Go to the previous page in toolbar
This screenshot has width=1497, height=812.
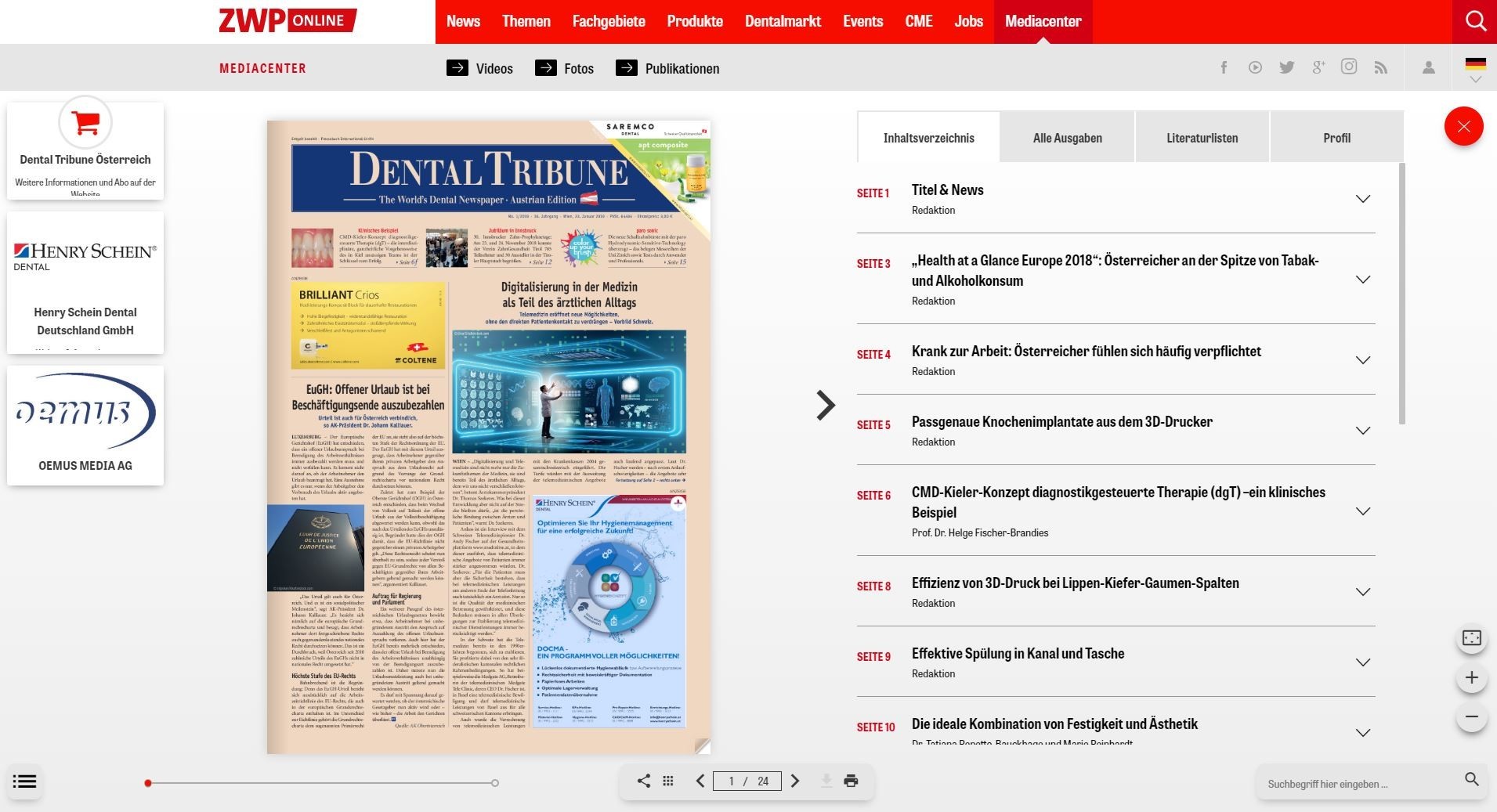click(x=700, y=781)
